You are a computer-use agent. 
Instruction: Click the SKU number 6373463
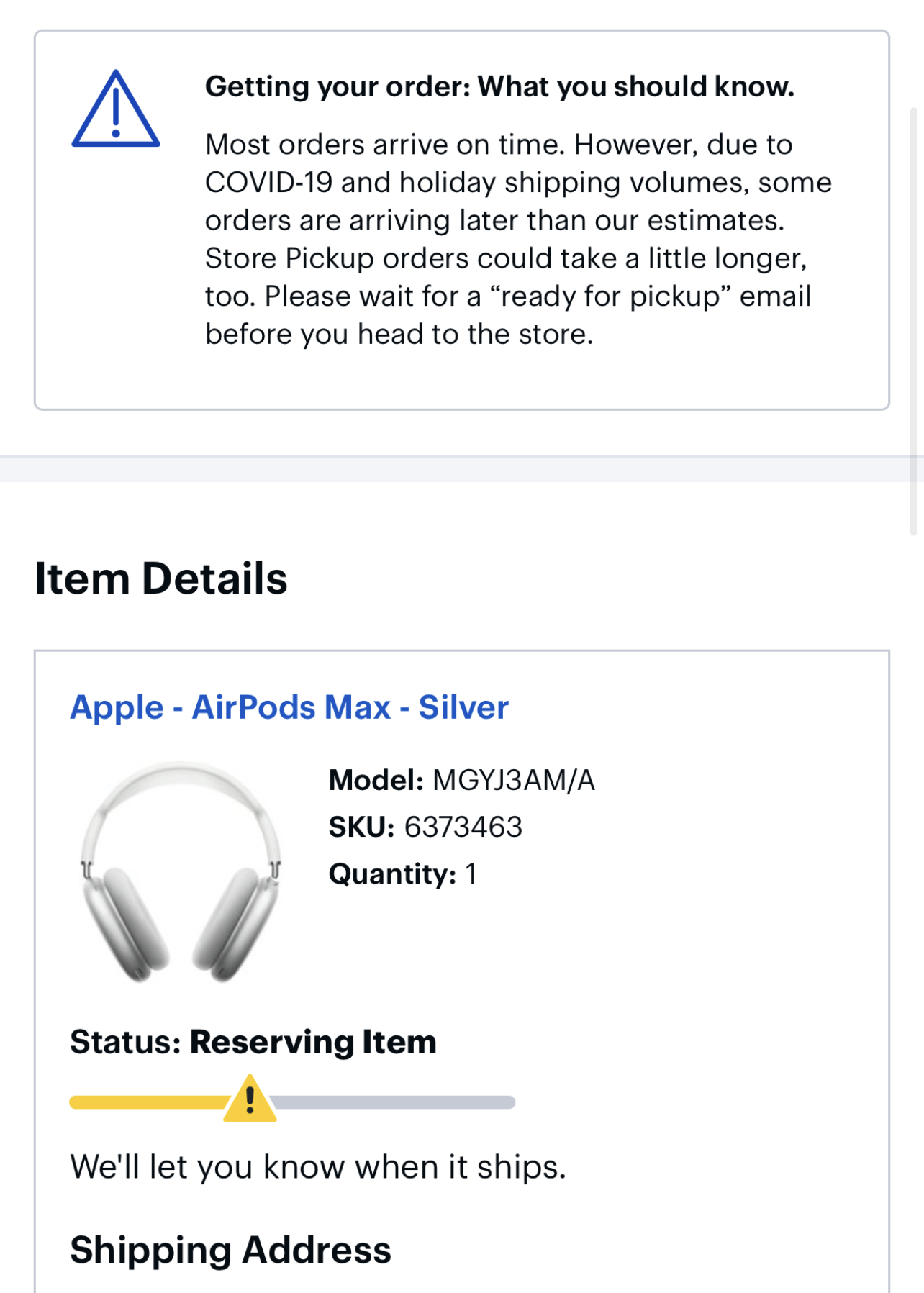point(463,827)
